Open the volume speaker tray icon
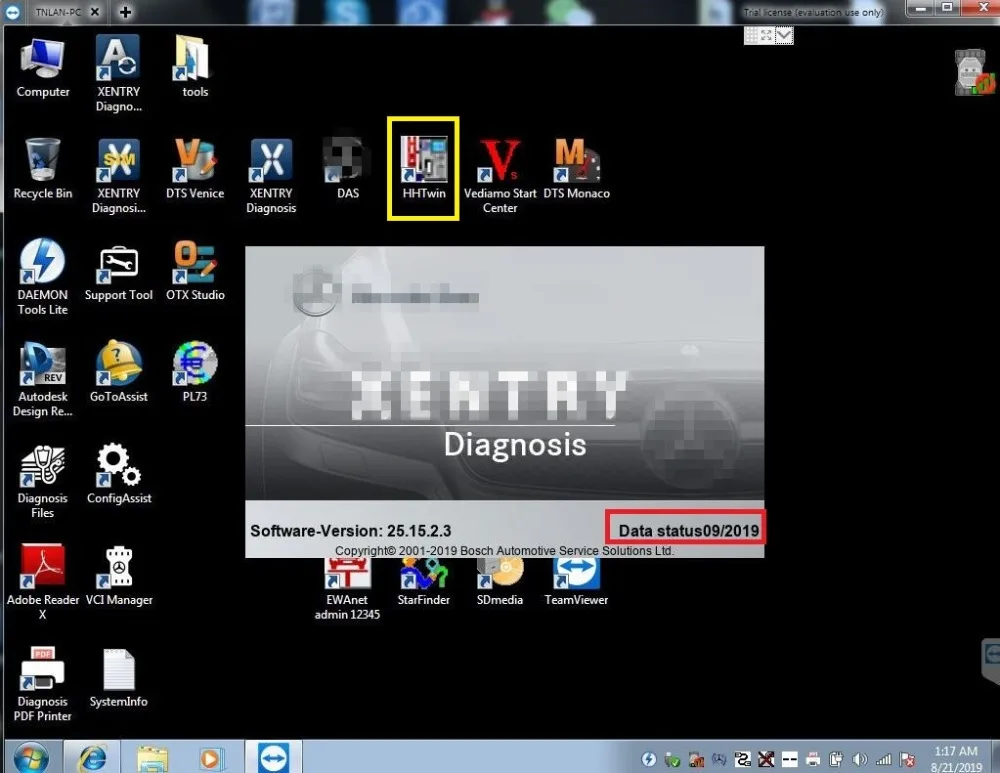This screenshot has width=1000, height=773. click(860, 759)
